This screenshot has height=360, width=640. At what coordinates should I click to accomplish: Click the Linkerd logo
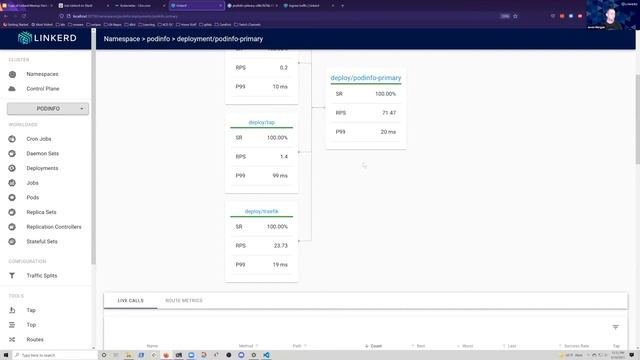pyautogui.click(x=47, y=38)
